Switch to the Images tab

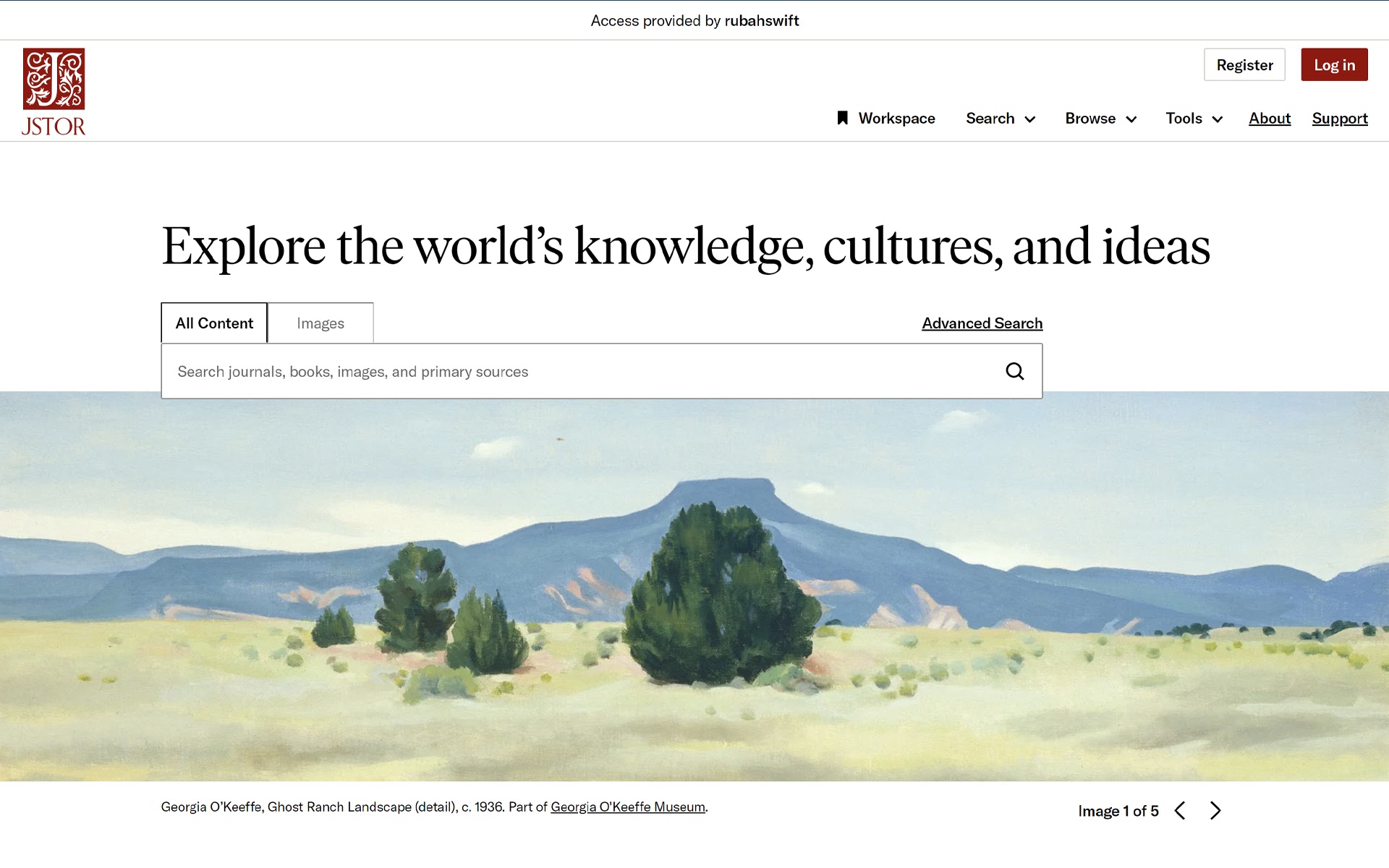320,323
